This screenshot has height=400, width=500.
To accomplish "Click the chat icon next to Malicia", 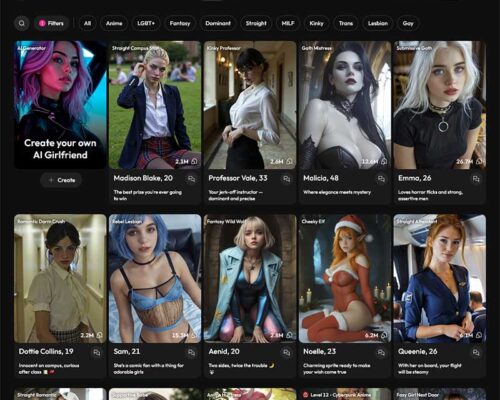I will click(381, 179).
